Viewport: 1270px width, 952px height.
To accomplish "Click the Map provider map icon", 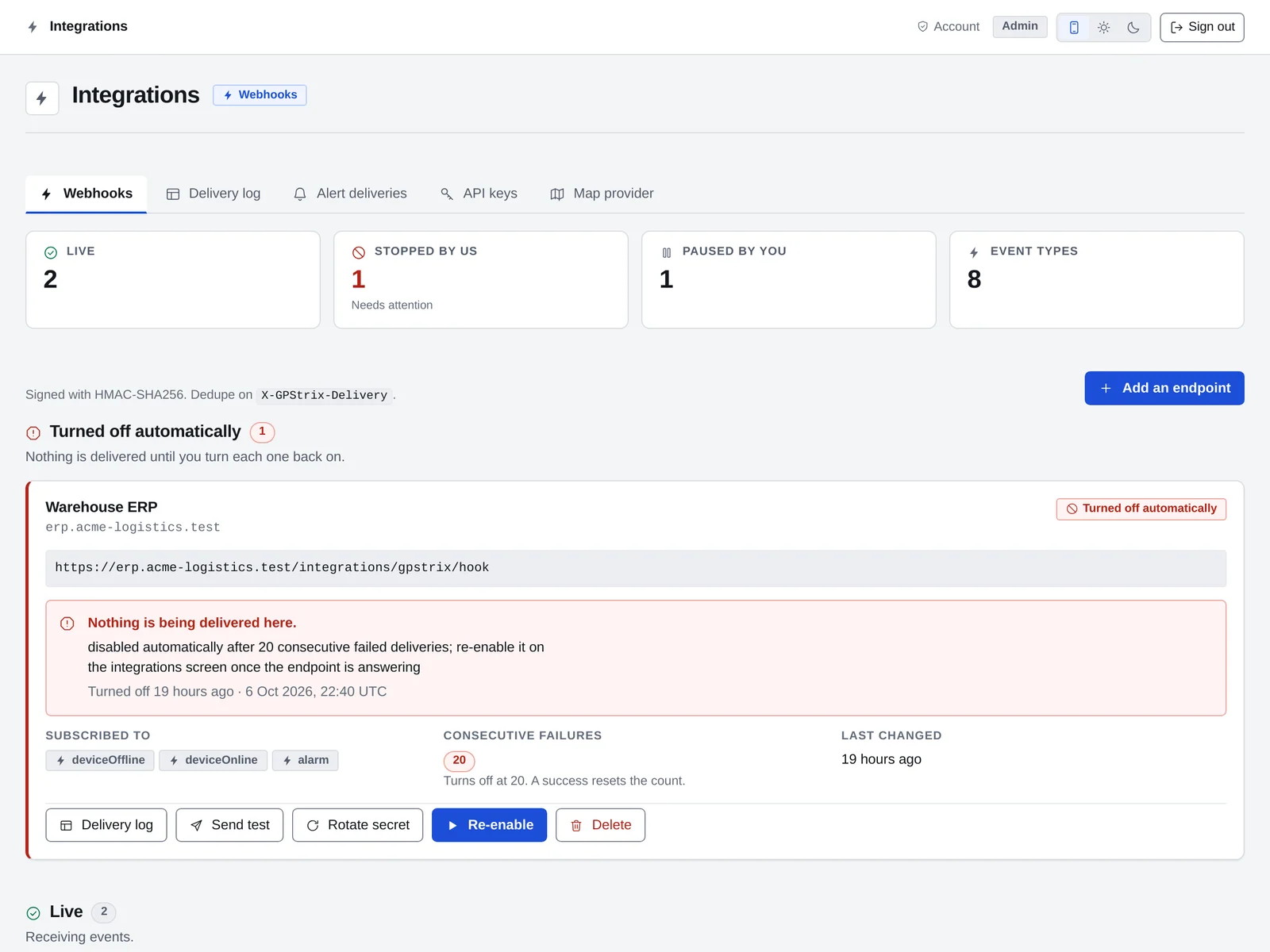I will pos(557,194).
